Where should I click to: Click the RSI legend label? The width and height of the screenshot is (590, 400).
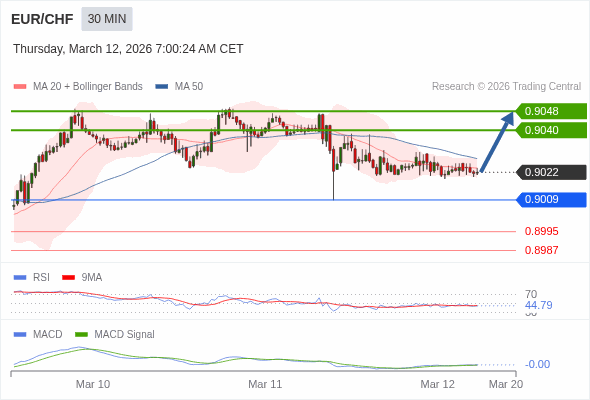[41, 278]
